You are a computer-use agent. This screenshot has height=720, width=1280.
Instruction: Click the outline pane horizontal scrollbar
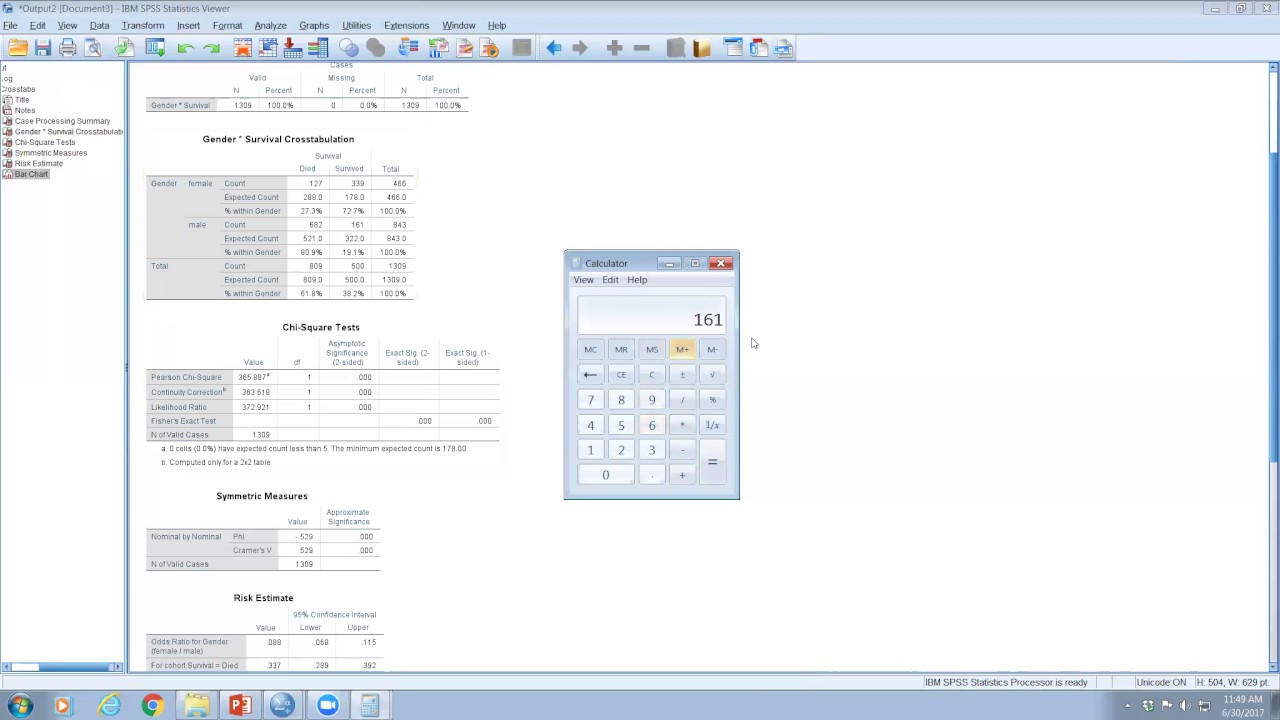(x=62, y=667)
